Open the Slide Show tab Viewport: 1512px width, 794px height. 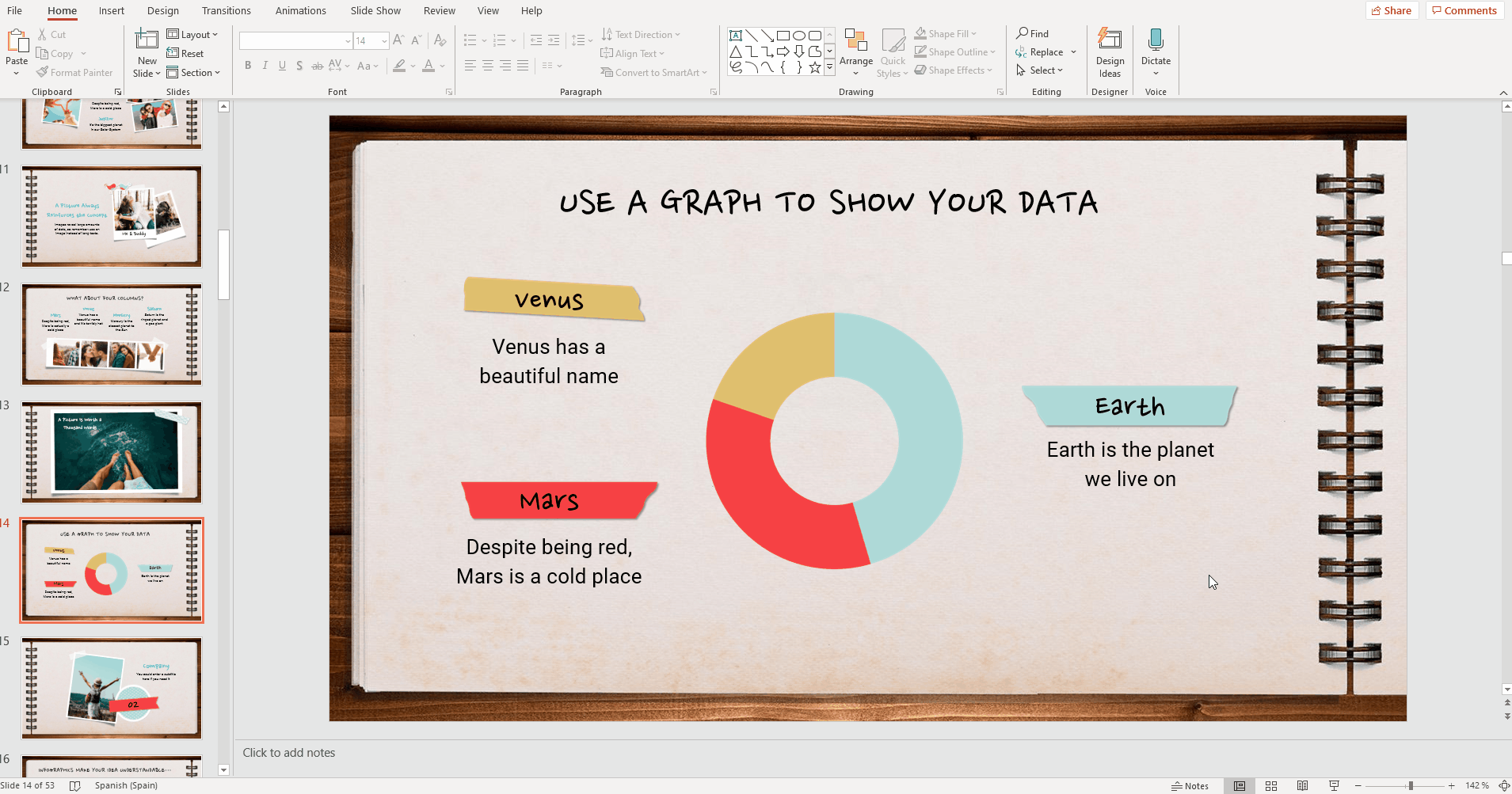[x=375, y=10]
